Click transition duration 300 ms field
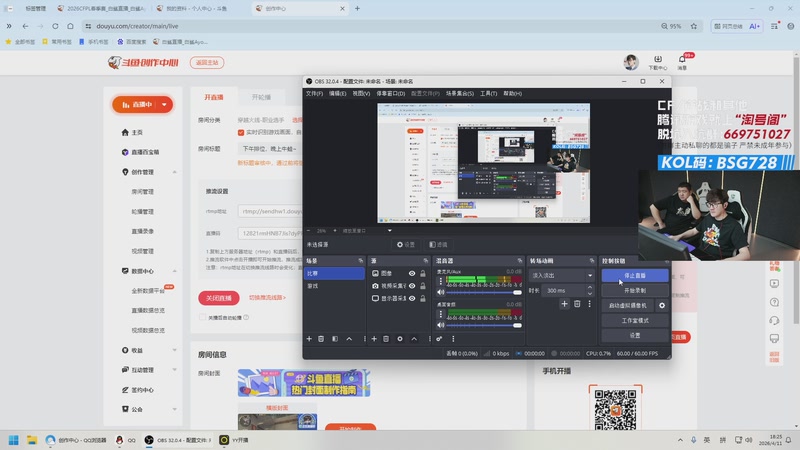This screenshot has height=450, width=800. tap(564, 290)
